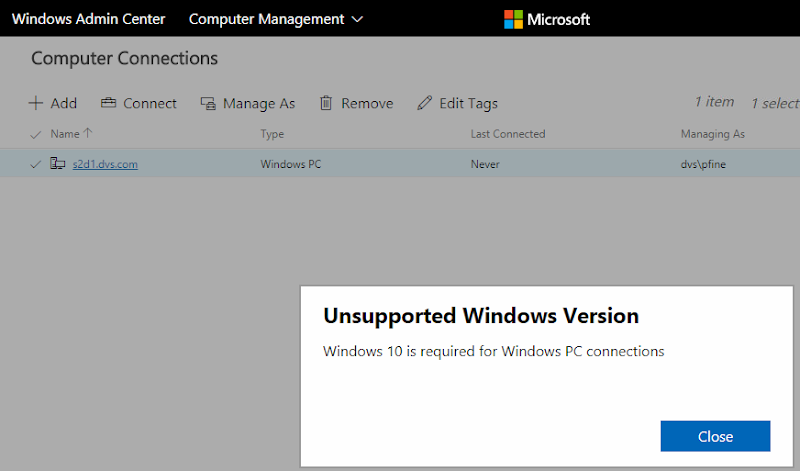The width and height of the screenshot is (800, 471).
Task: Go to Windows Admin Center home
Action: coord(88,19)
